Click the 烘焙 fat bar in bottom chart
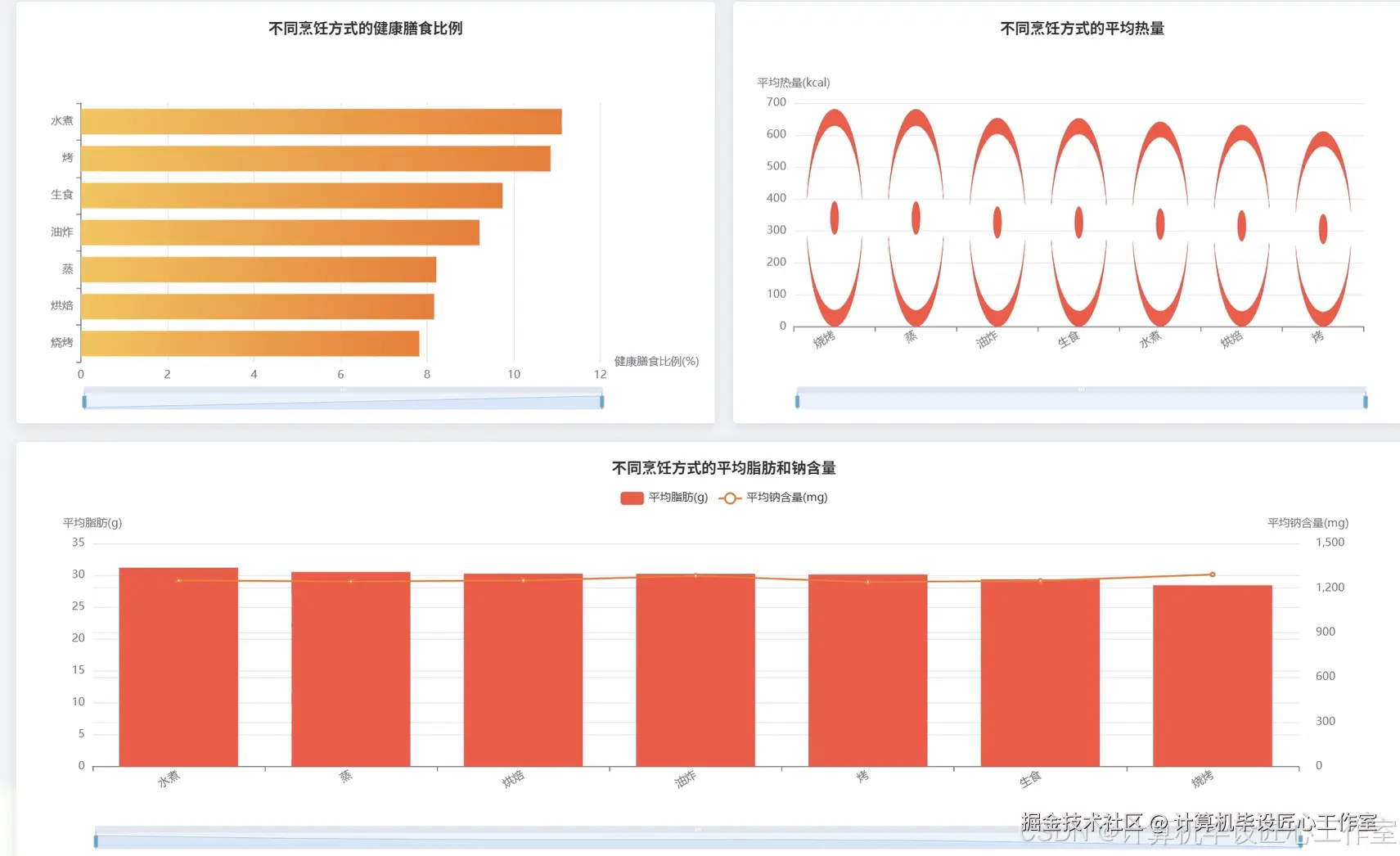The height and width of the screenshot is (856, 1400). (x=524, y=670)
